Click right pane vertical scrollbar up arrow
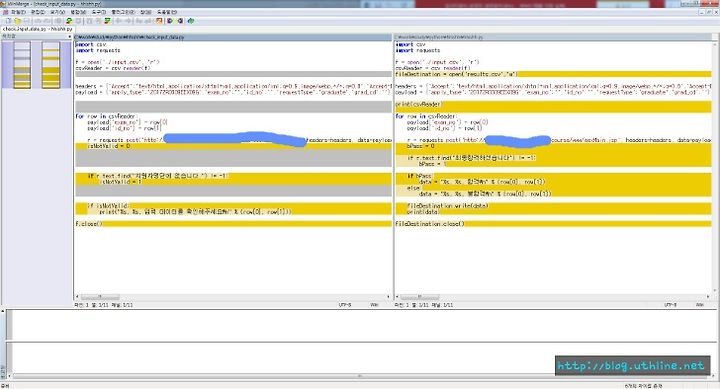 click(714, 44)
